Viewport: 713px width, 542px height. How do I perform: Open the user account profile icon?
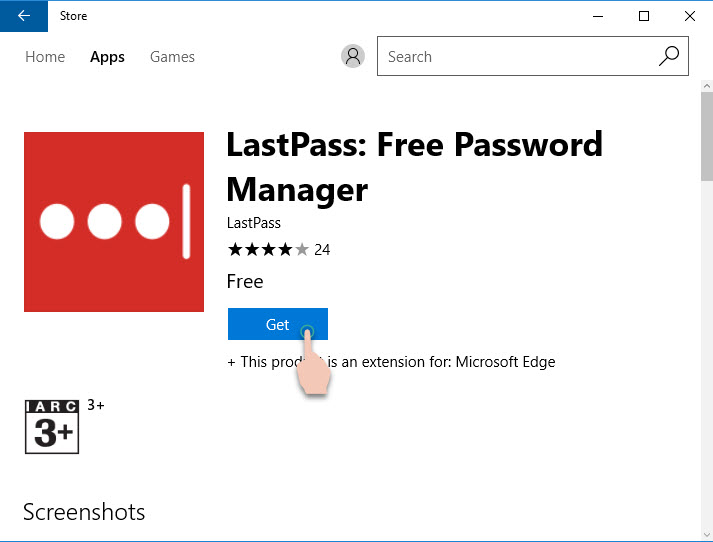pos(353,56)
